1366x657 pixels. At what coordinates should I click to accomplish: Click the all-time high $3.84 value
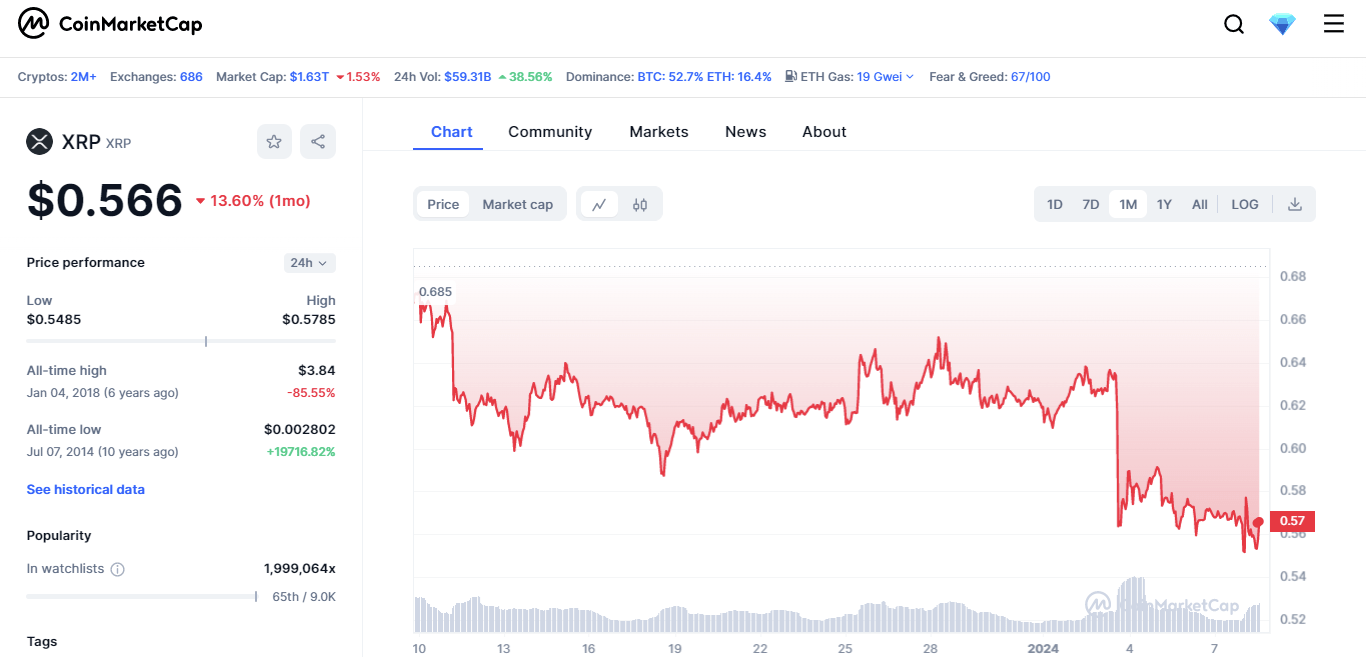coord(317,370)
